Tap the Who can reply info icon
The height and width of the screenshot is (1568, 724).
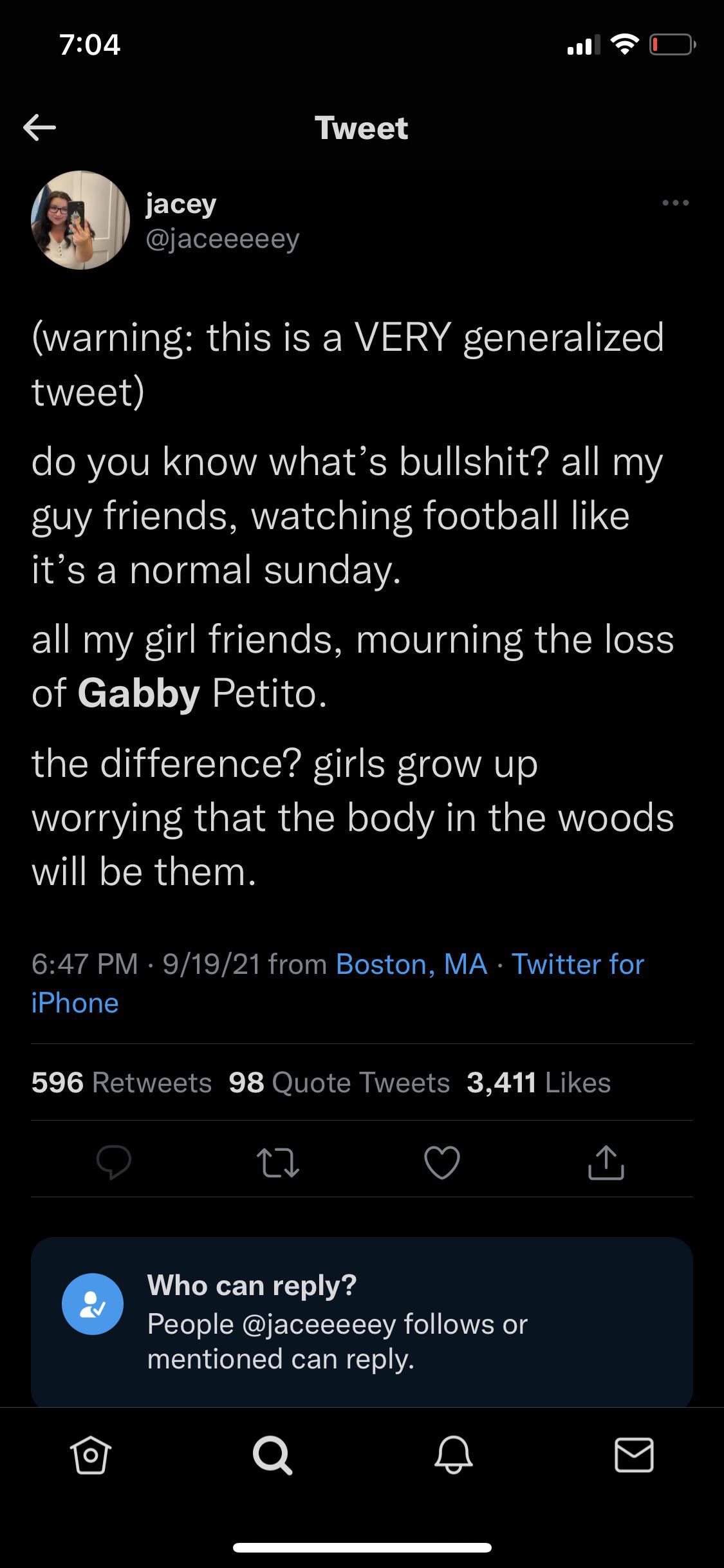(x=93, y=1304)
